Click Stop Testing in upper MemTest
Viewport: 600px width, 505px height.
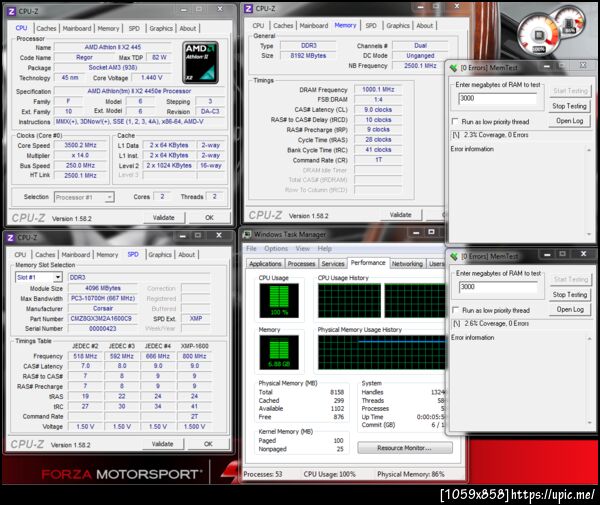tap(569, 106)
